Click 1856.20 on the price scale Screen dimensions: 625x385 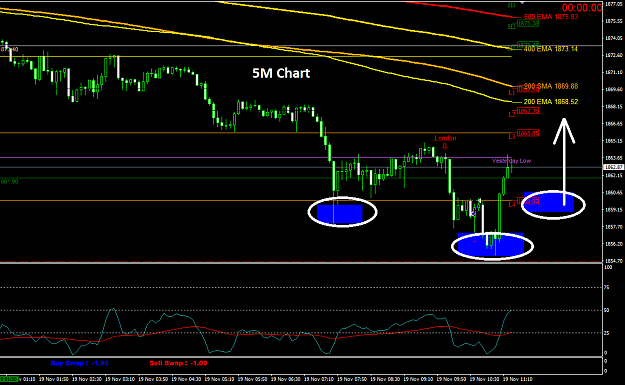point(614,244)
